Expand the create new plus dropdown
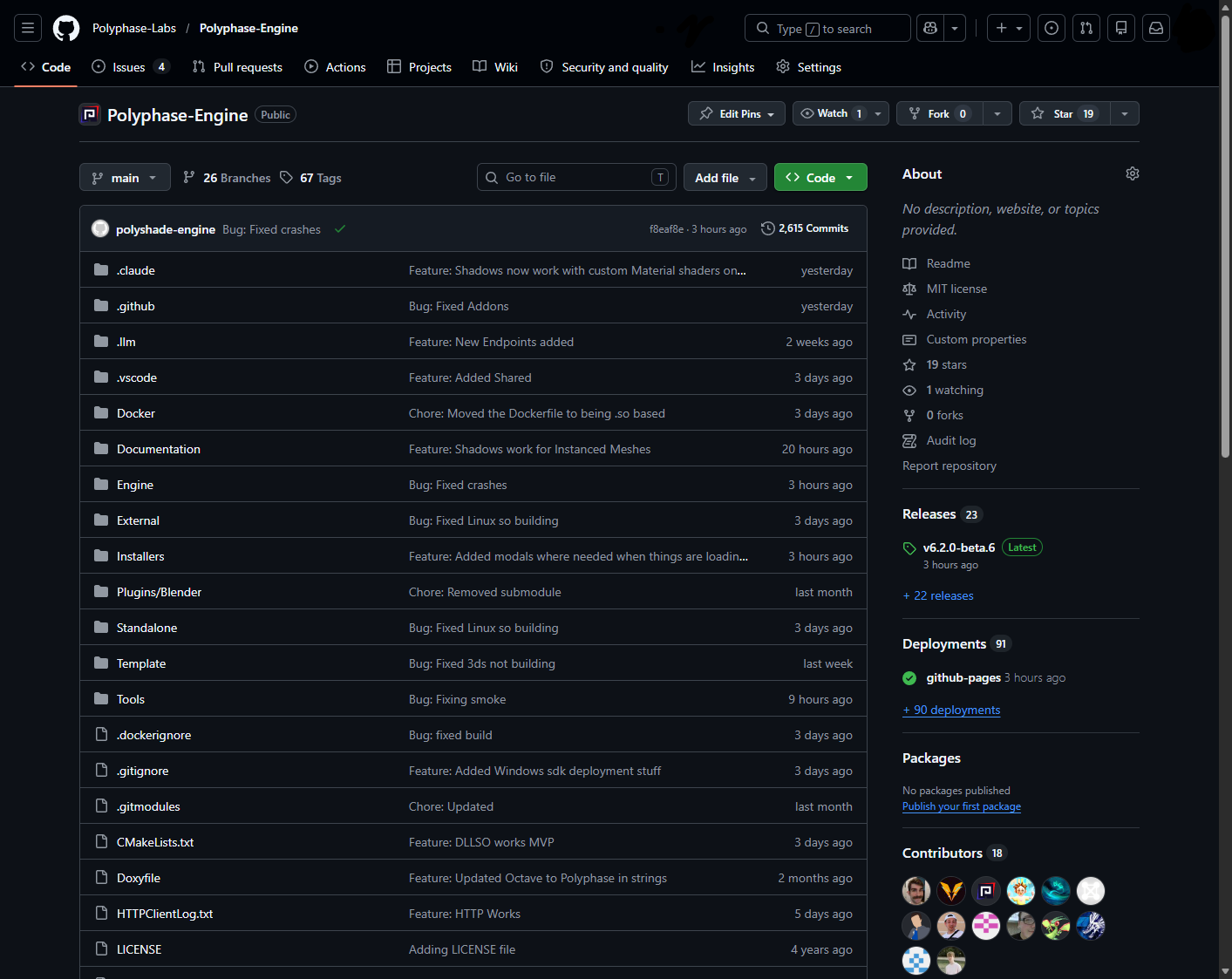The width and height of the screenshot is (1232, 979). pos(1009,28)
